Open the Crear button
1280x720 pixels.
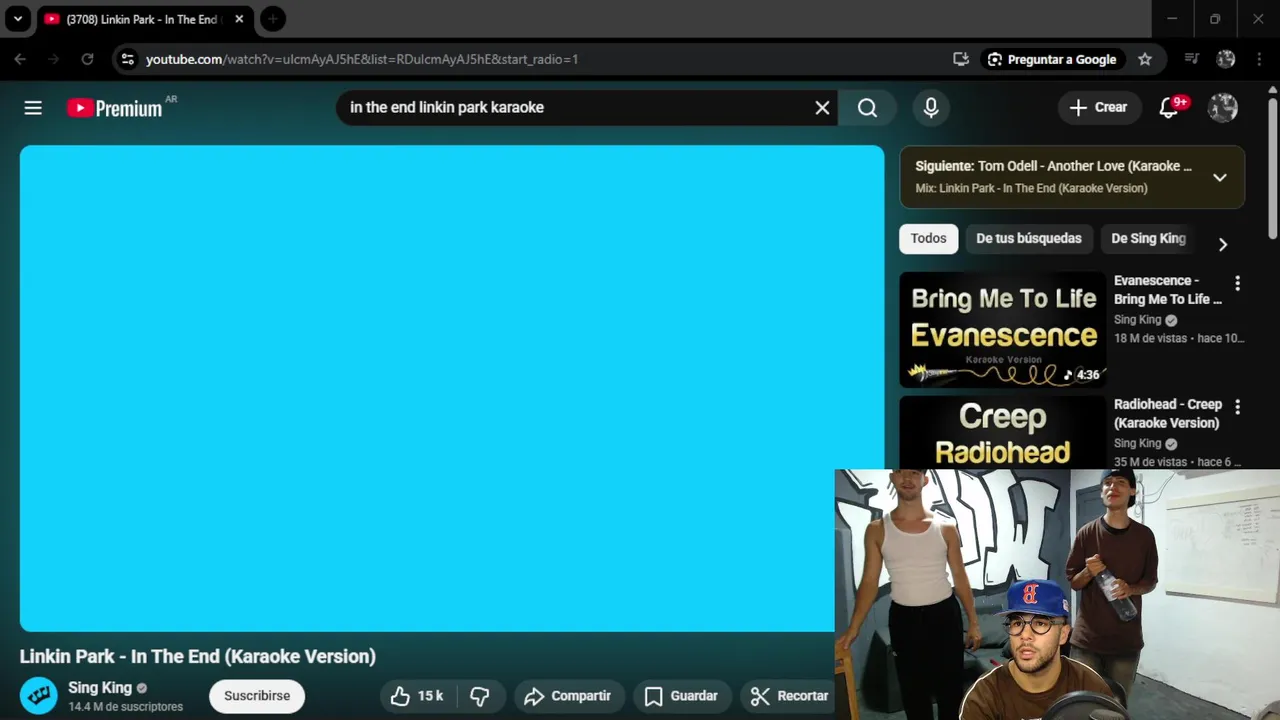click(x=1099, y=108)
